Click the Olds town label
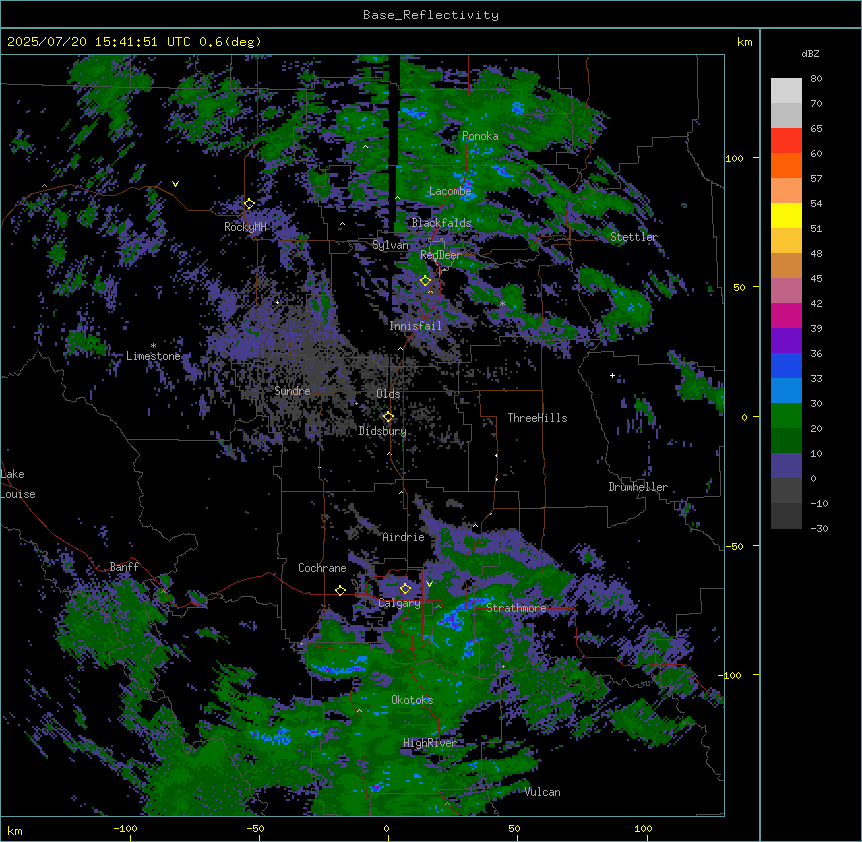Screen dimensions: 862x842 (x=388, y=394)
